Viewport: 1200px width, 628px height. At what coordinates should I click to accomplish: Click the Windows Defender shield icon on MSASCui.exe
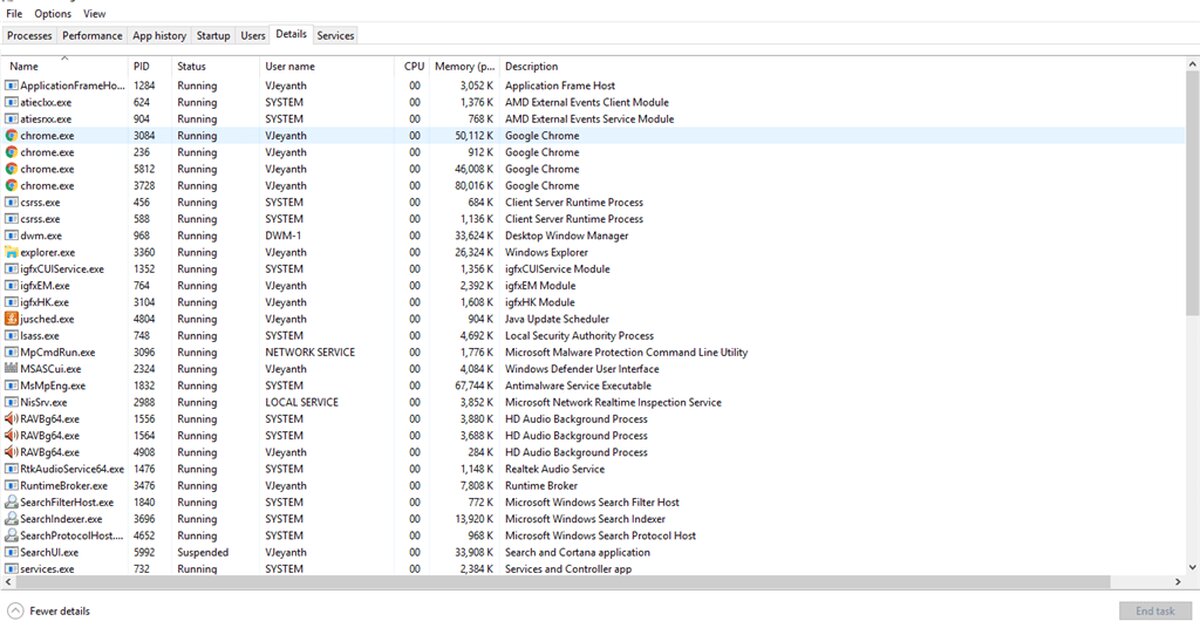pos(10,369)
